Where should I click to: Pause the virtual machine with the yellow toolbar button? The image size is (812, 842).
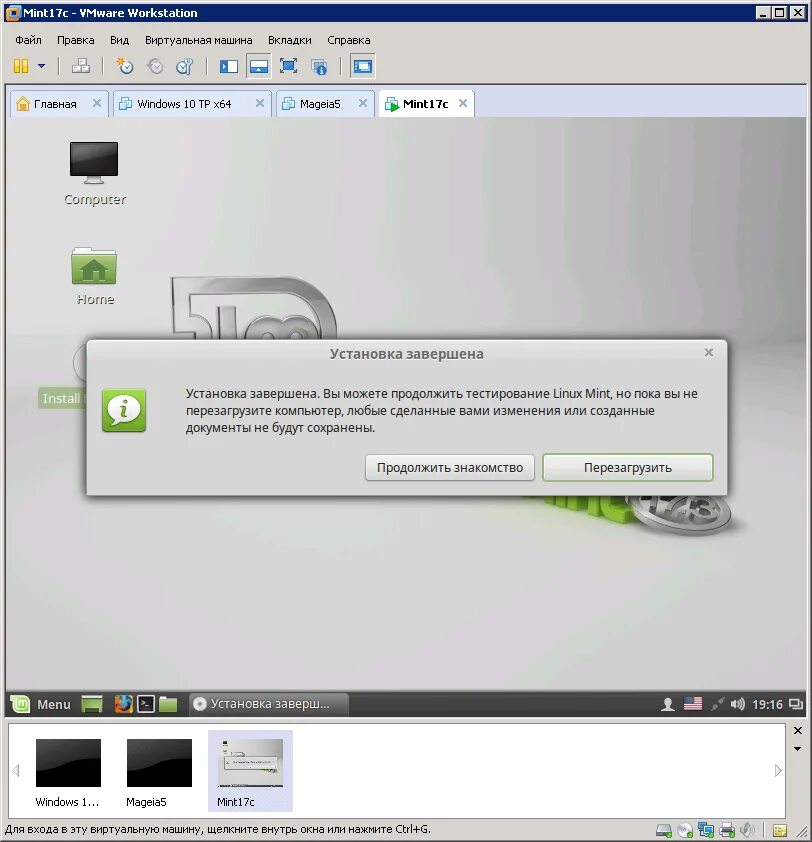pos(21,66)
